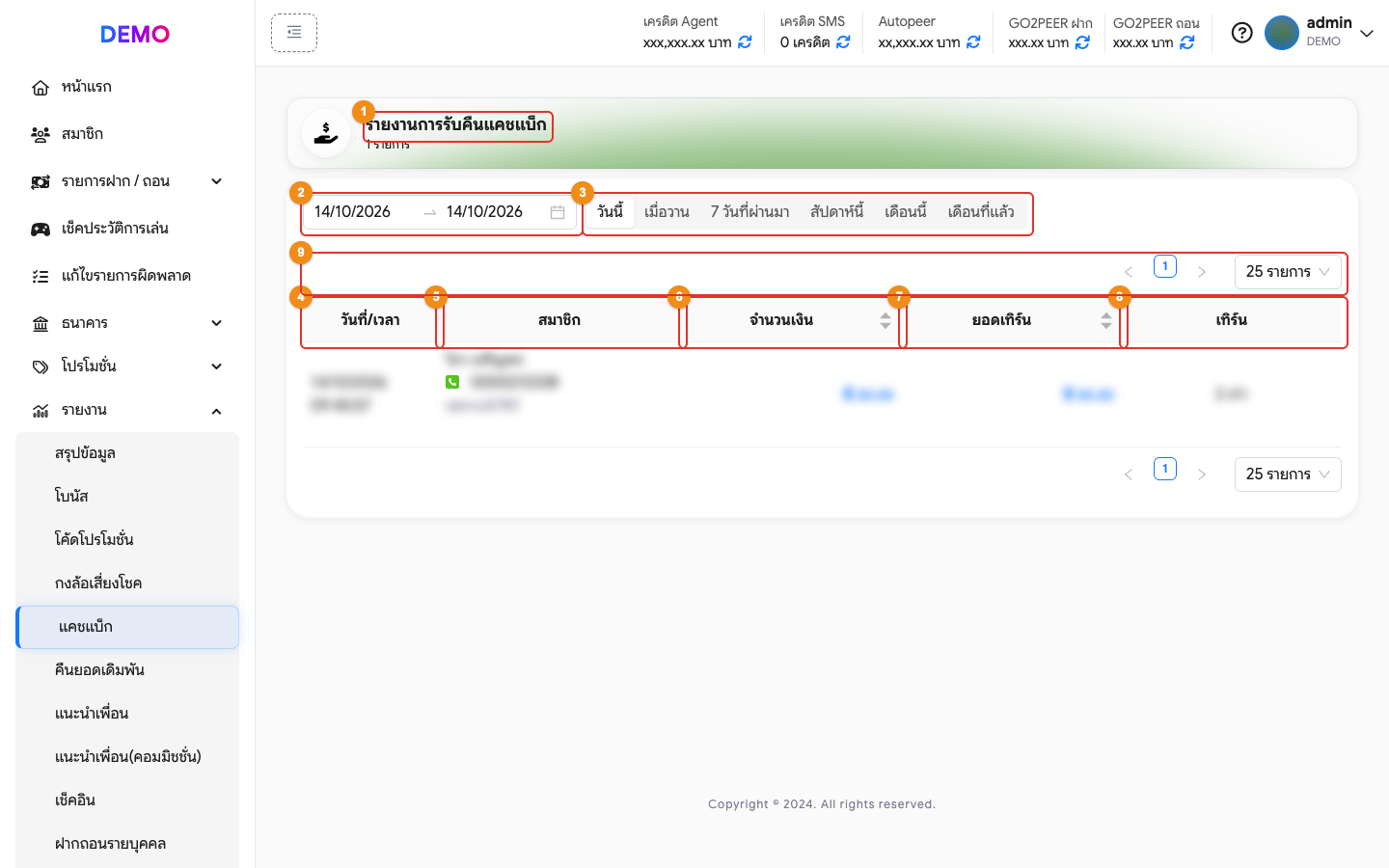Click the start date field 14/10/2026
Image resolution: width=1389 pixels, height=868 pixels.
click(x=353, y=212)
